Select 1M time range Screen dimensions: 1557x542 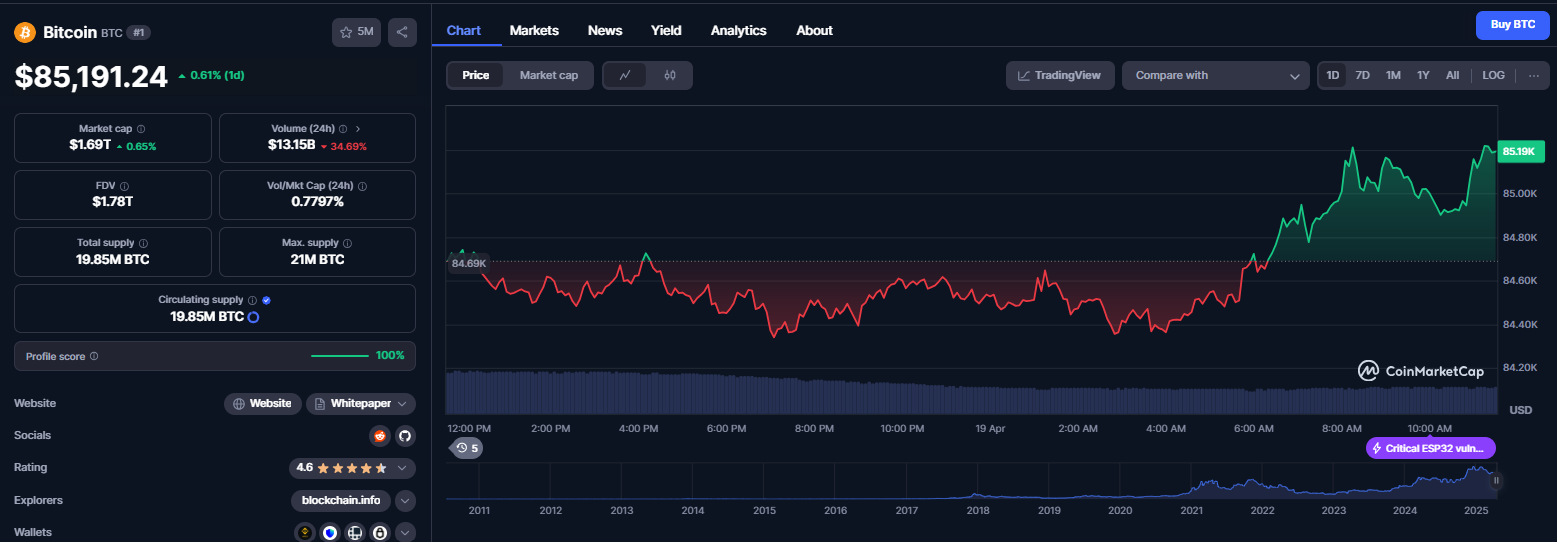coord(1393,75)
